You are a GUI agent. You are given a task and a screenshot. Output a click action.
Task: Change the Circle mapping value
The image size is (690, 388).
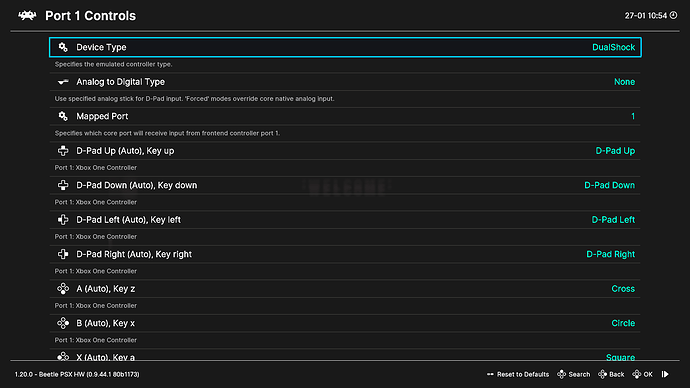623,323
